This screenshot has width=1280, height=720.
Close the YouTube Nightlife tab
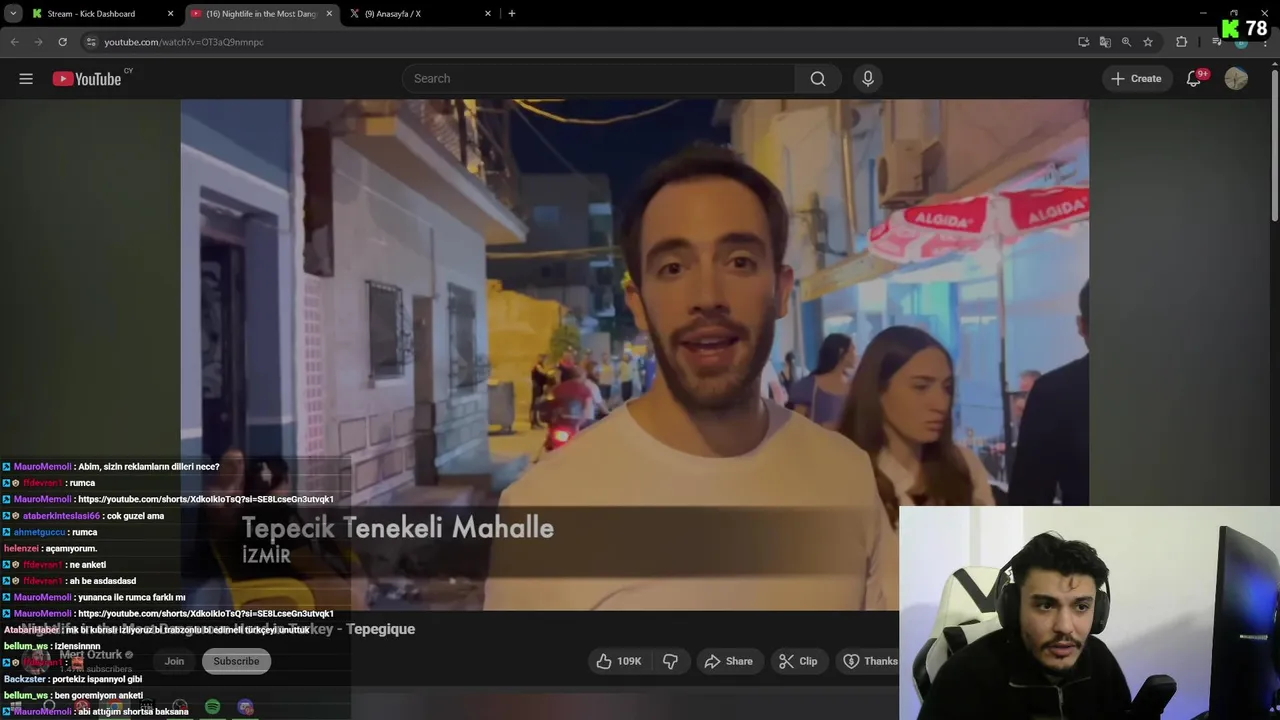329,14
